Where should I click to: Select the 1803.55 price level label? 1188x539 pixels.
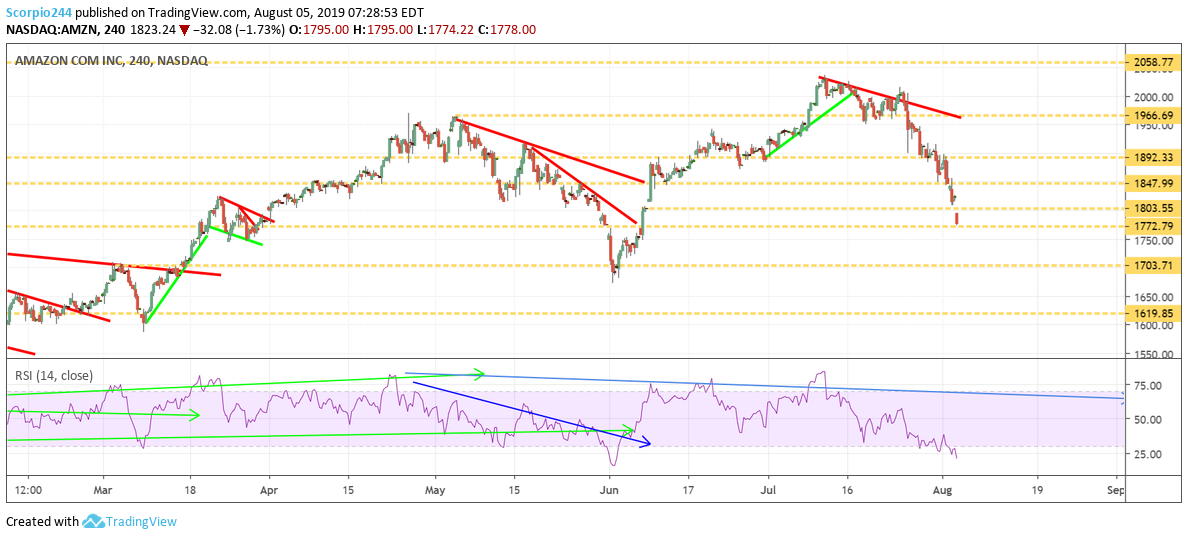1151,208
